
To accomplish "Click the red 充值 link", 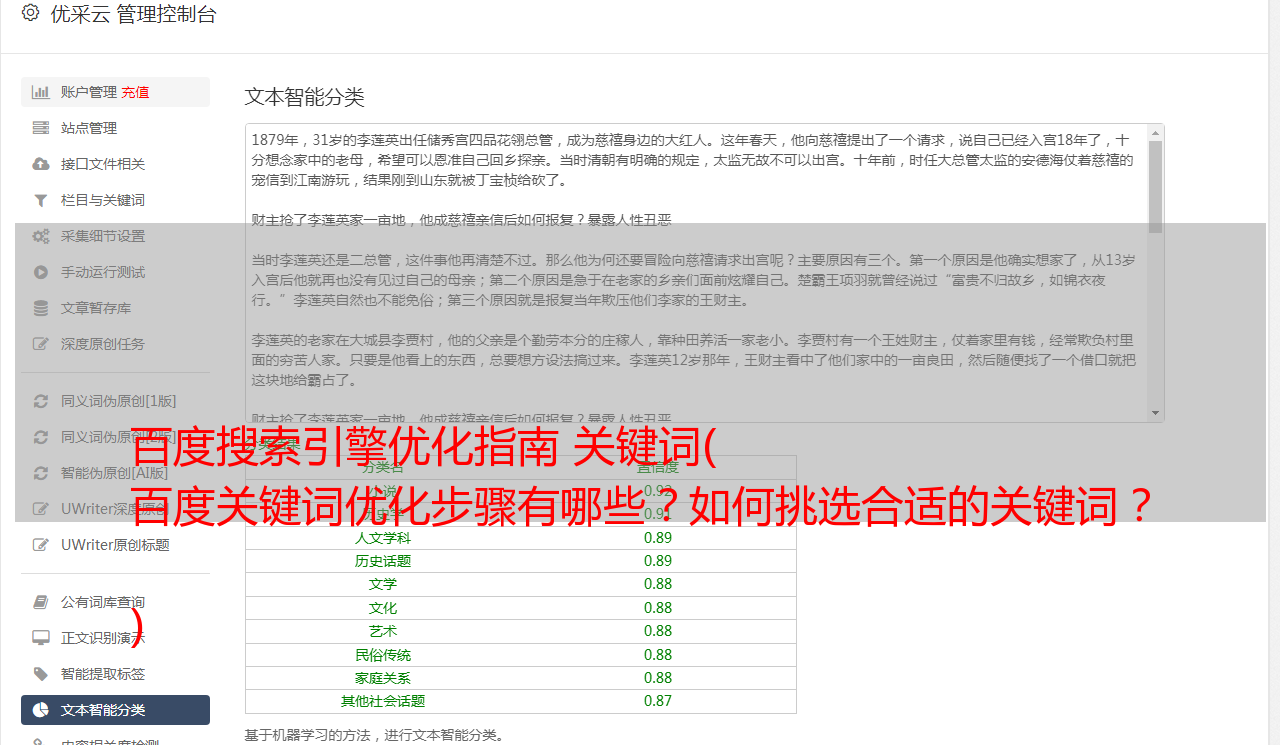I will coord(136,92).
